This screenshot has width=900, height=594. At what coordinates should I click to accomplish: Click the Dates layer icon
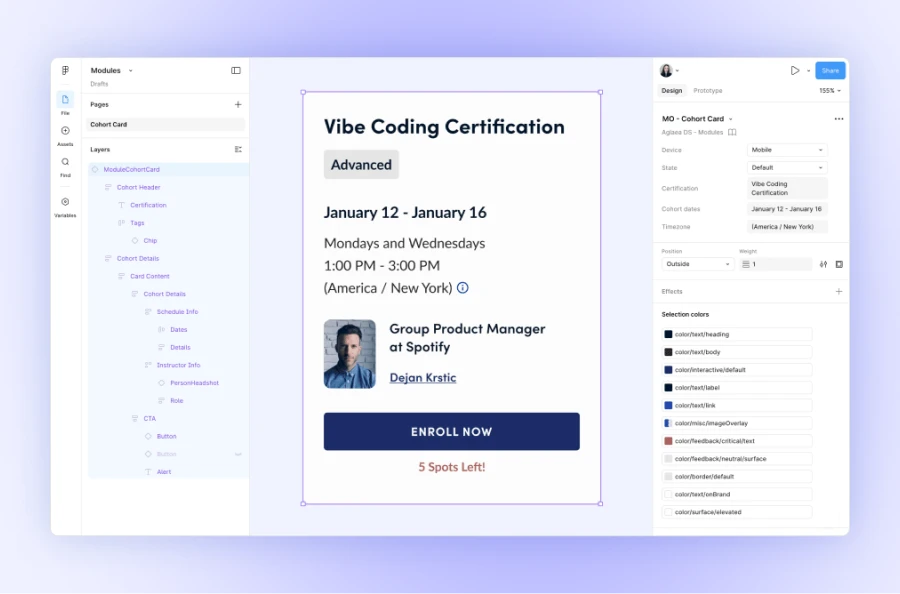coord(161,329)
